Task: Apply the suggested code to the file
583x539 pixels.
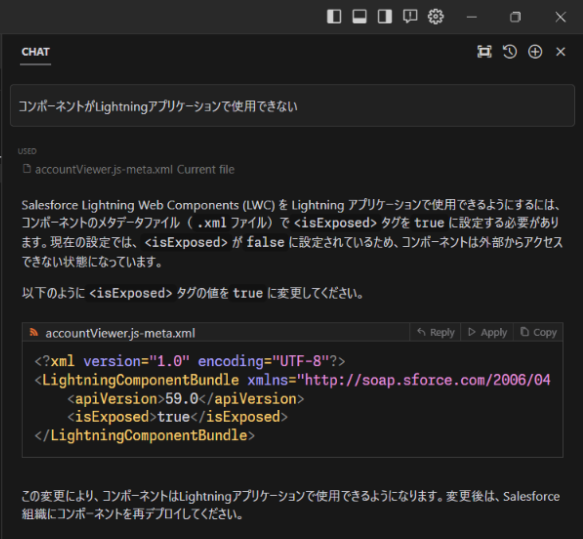Action: click(487, 332)
